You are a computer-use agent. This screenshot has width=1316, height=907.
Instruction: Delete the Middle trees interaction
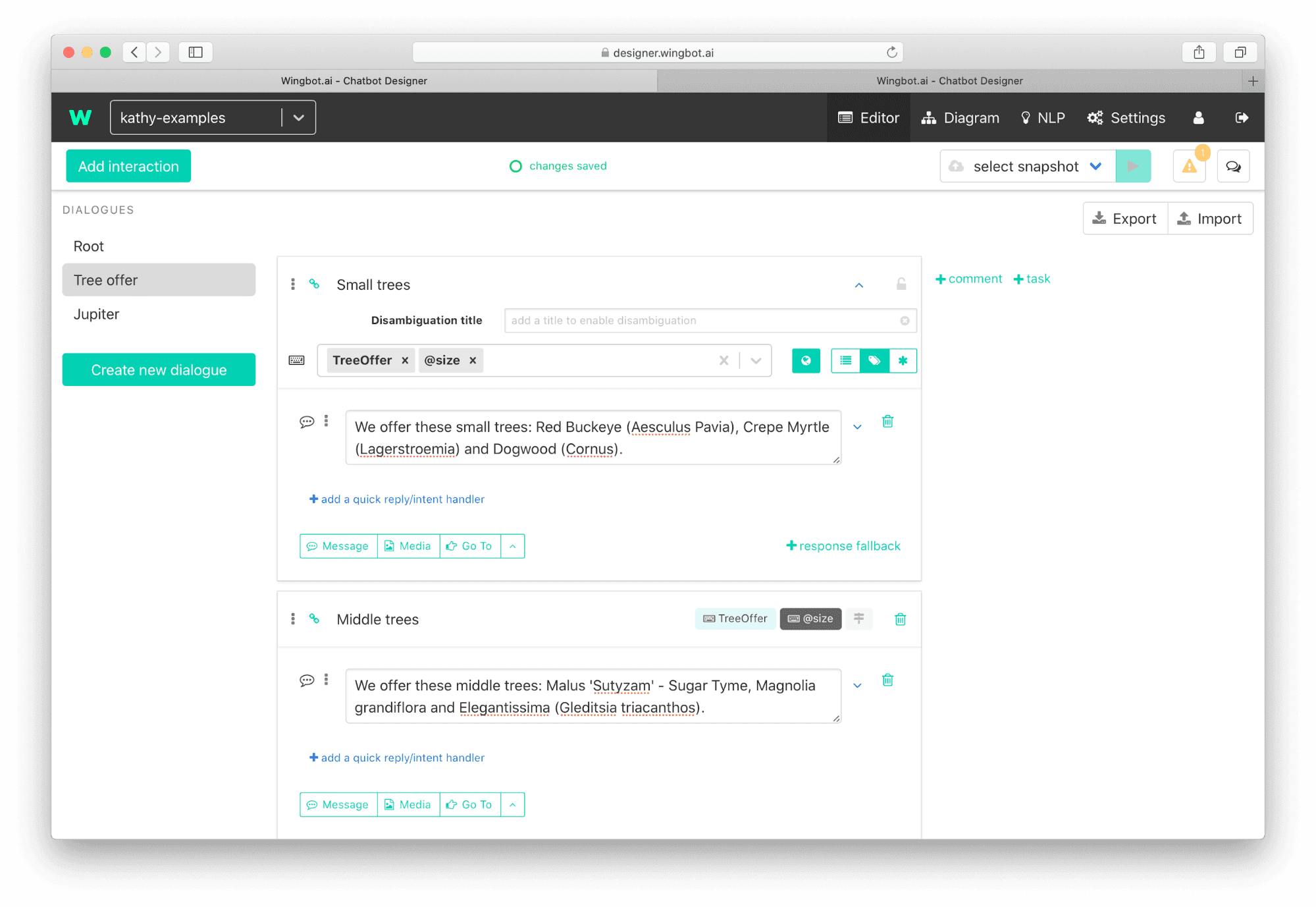(900, 619)
